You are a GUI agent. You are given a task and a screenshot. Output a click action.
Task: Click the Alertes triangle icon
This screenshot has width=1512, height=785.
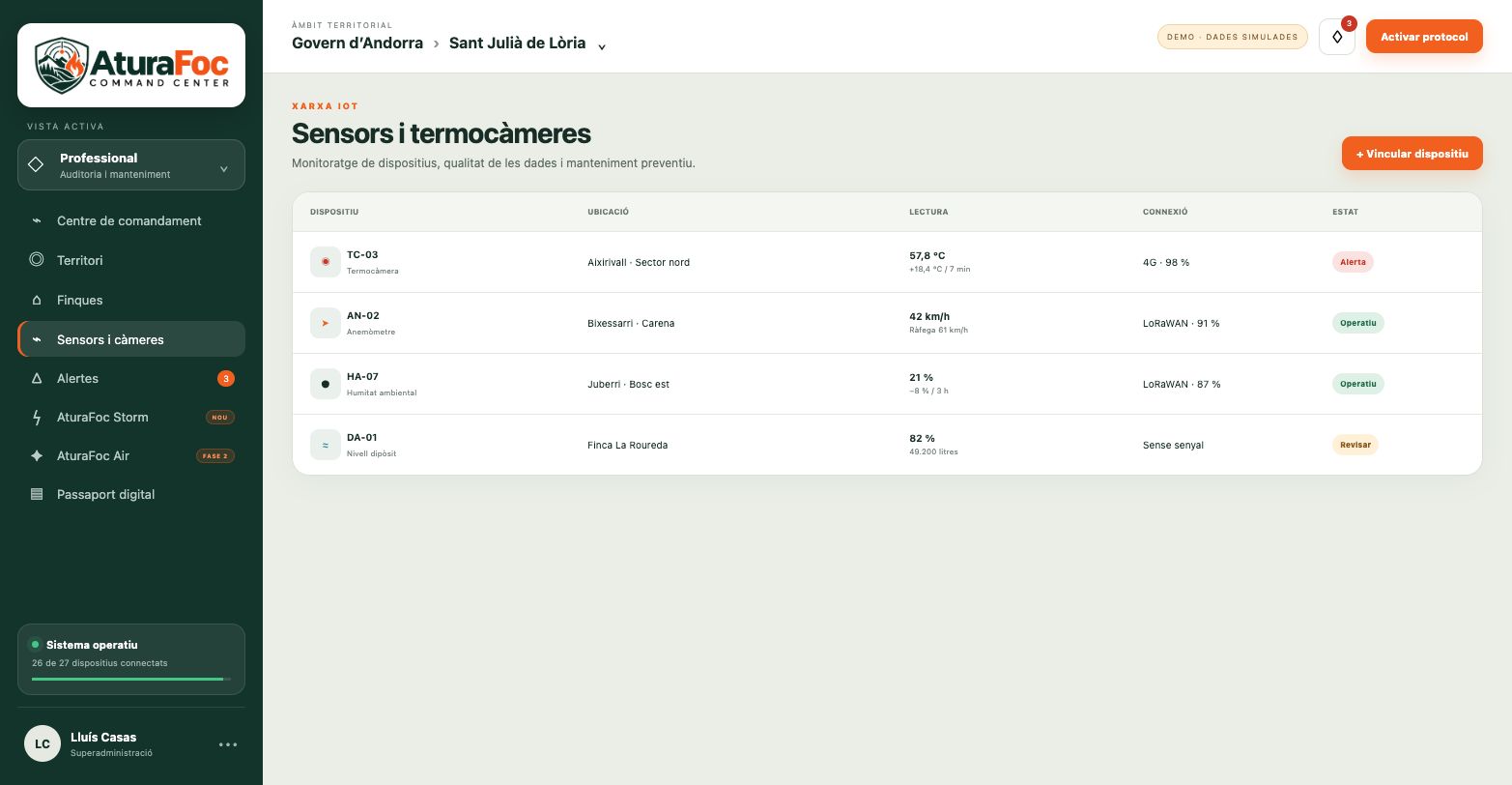coord(37,378)
